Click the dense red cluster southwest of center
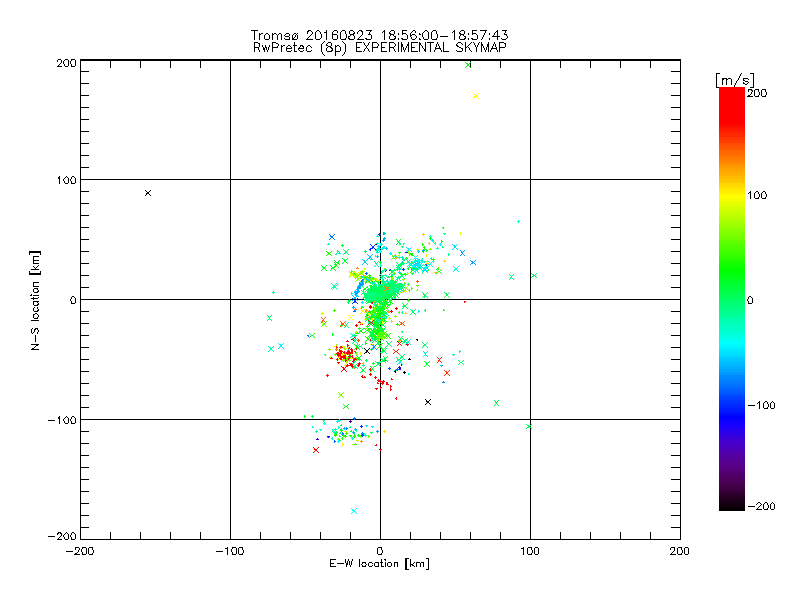Screen dimensions: 800x600 [345, 354]
